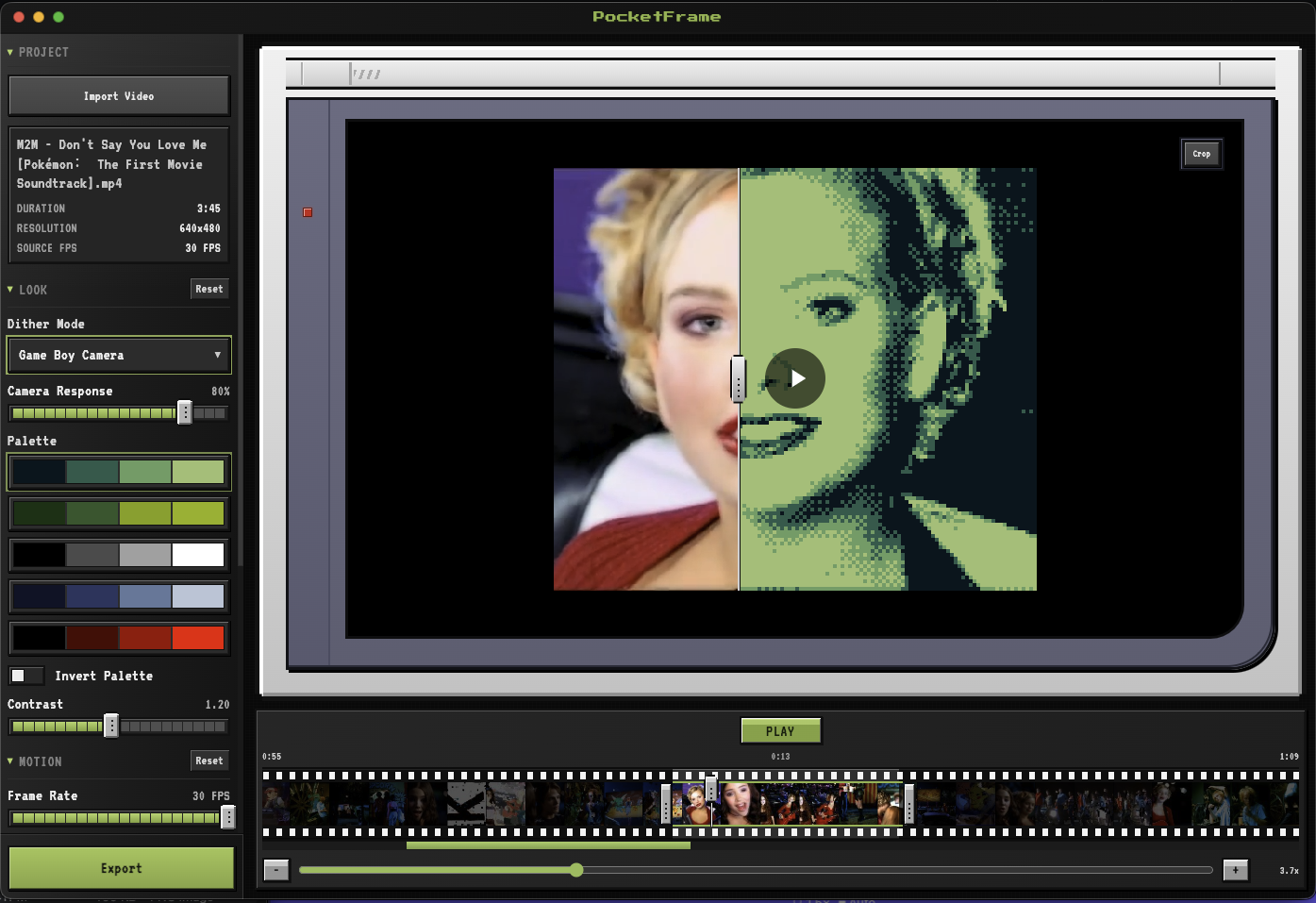Select the classic Game Boy teal-green palette
Viewport: 1316px width, 903px height.
coord(119,472)
